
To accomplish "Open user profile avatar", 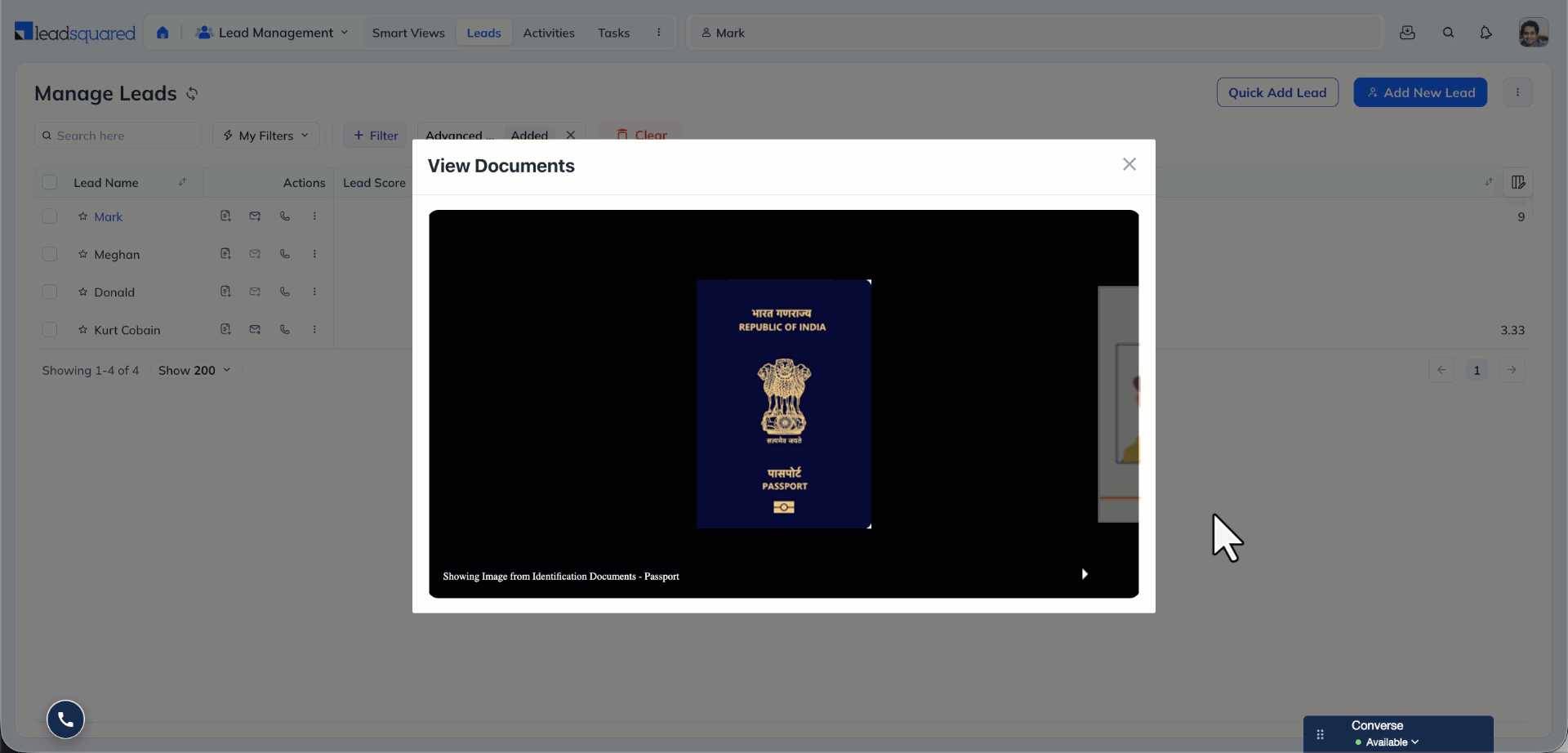I will click(1533, 33).
